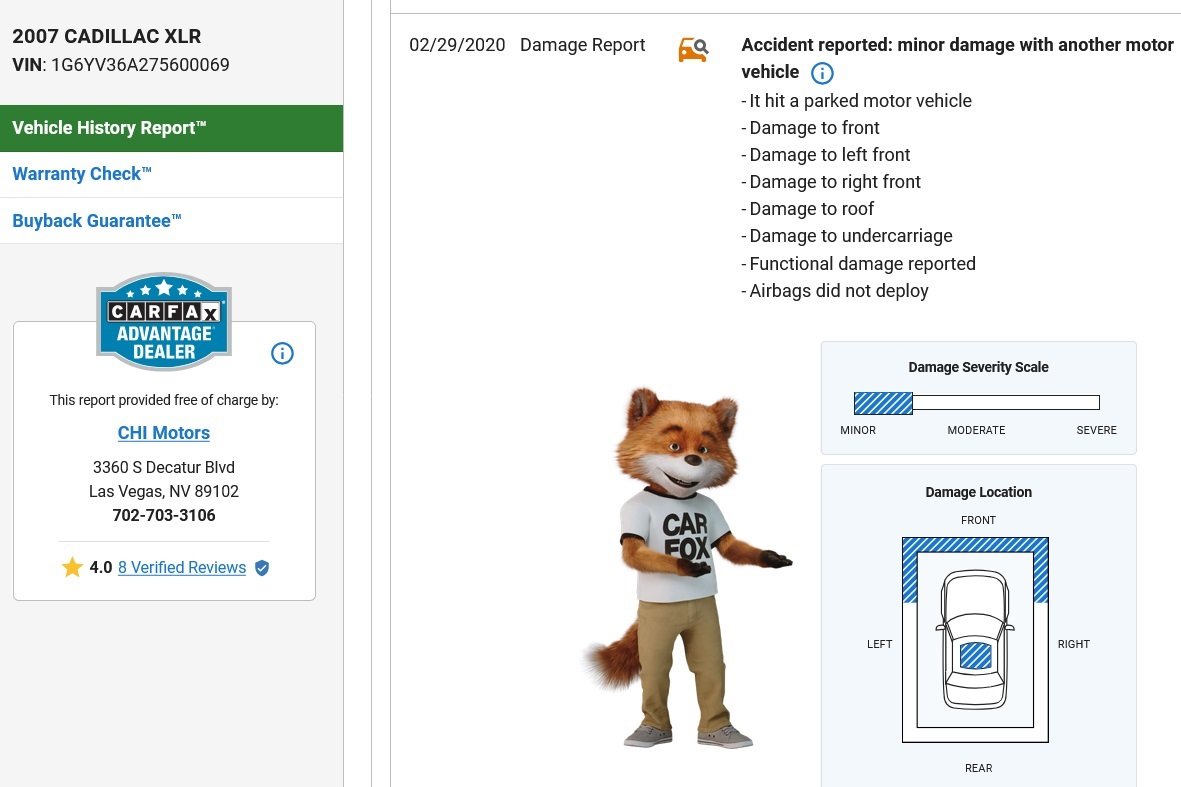The height and width of the screenshot is (787, 1181).
Task: Click the 2007 CADILLAC XLR heading
Action: coord(107,36)
